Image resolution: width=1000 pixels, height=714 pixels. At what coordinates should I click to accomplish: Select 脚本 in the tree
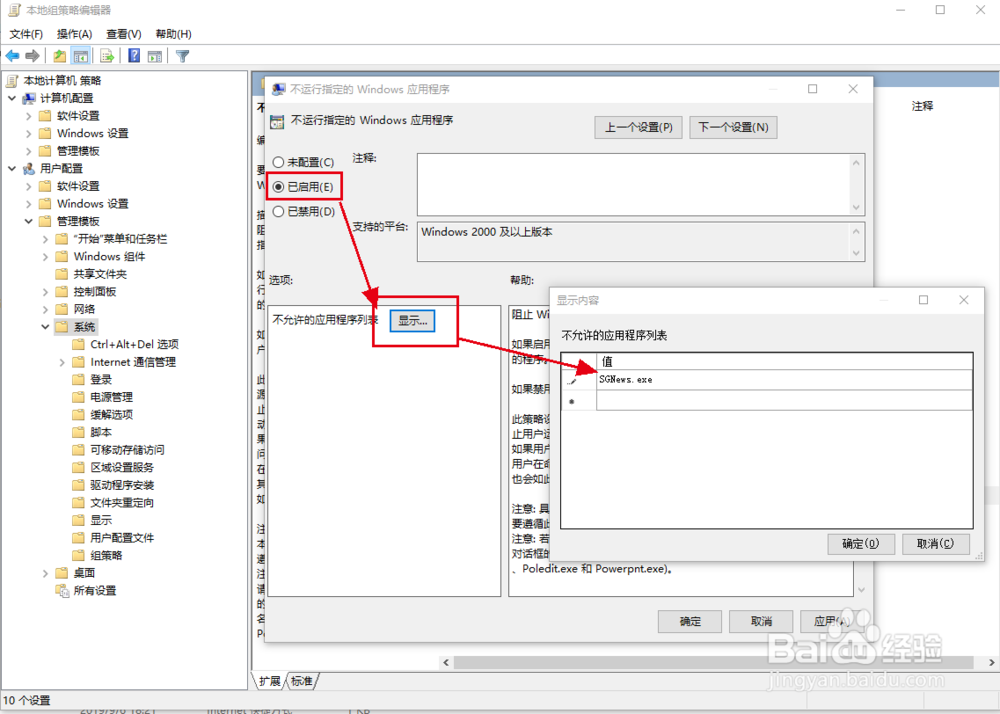[x=101, y=432]
